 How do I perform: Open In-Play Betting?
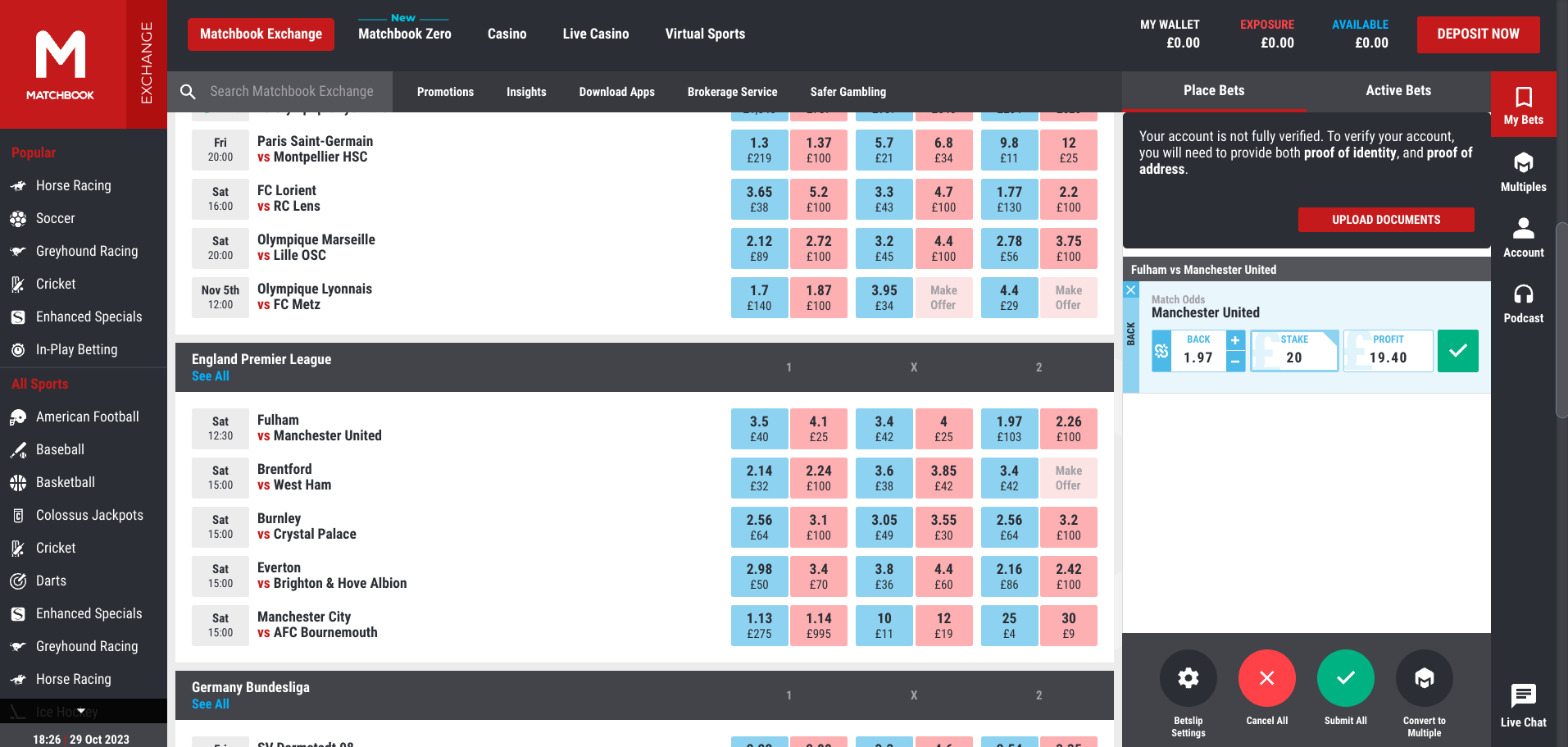76,350
